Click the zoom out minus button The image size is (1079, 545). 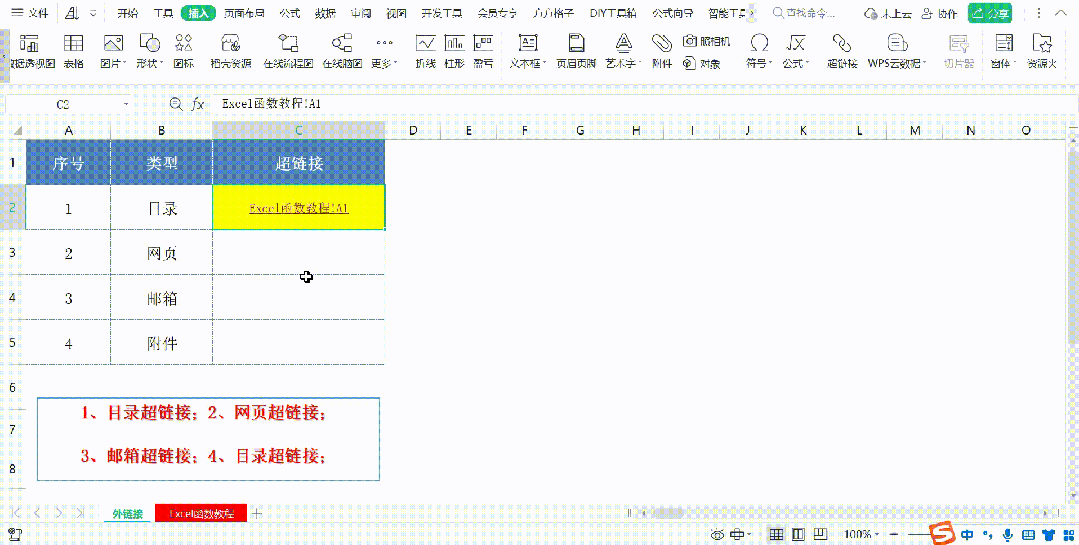894,534
